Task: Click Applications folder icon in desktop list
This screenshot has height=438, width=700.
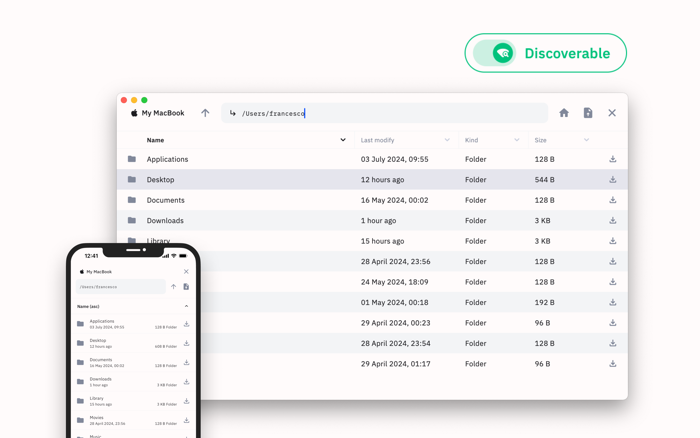Action: 132,159
